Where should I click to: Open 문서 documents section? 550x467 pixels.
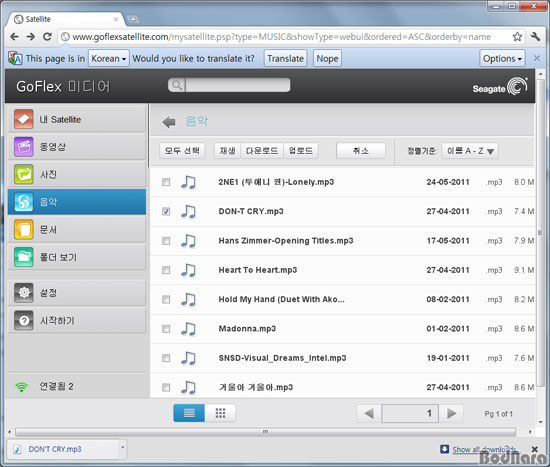click(x=77, y=229)
